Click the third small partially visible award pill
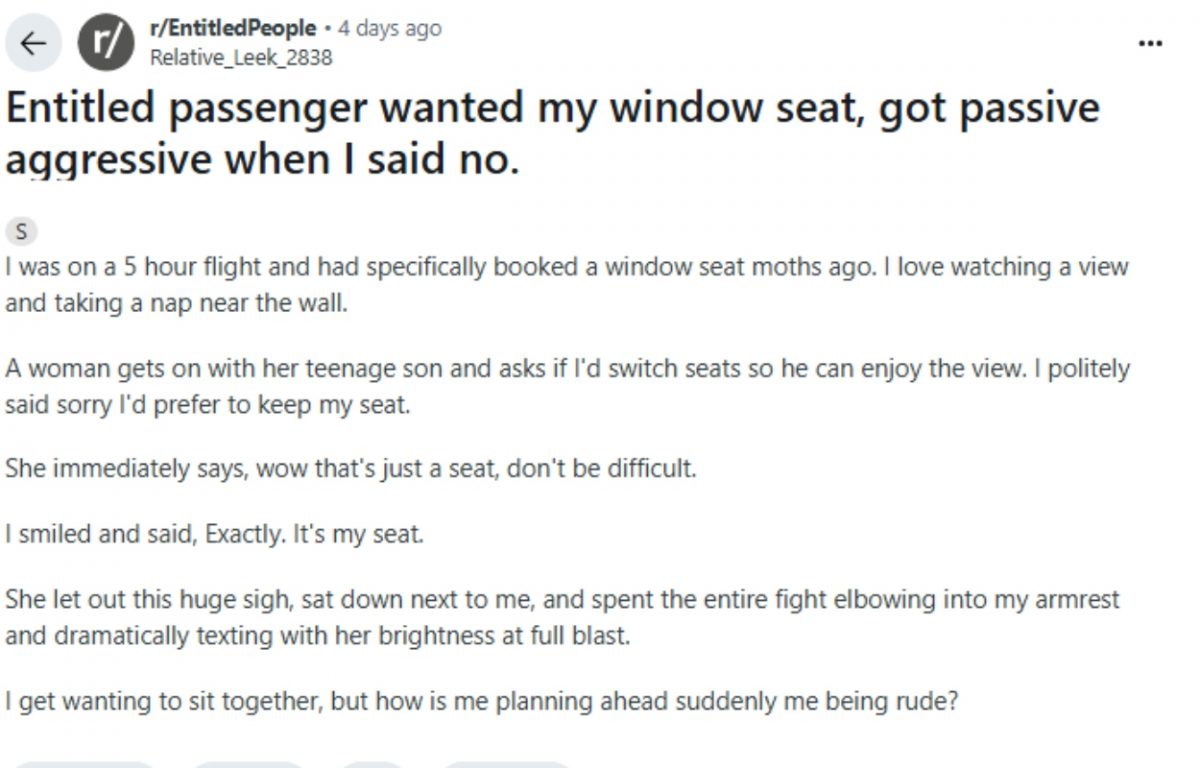1200x768 pixels. tap(372, 764)
